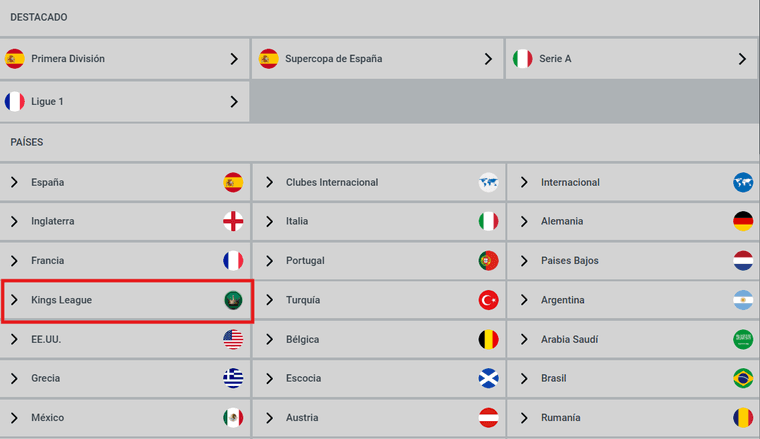Click the Scotland flag icon
The width and height of the screenshot is (760, 439).
[x=488, y=378]
